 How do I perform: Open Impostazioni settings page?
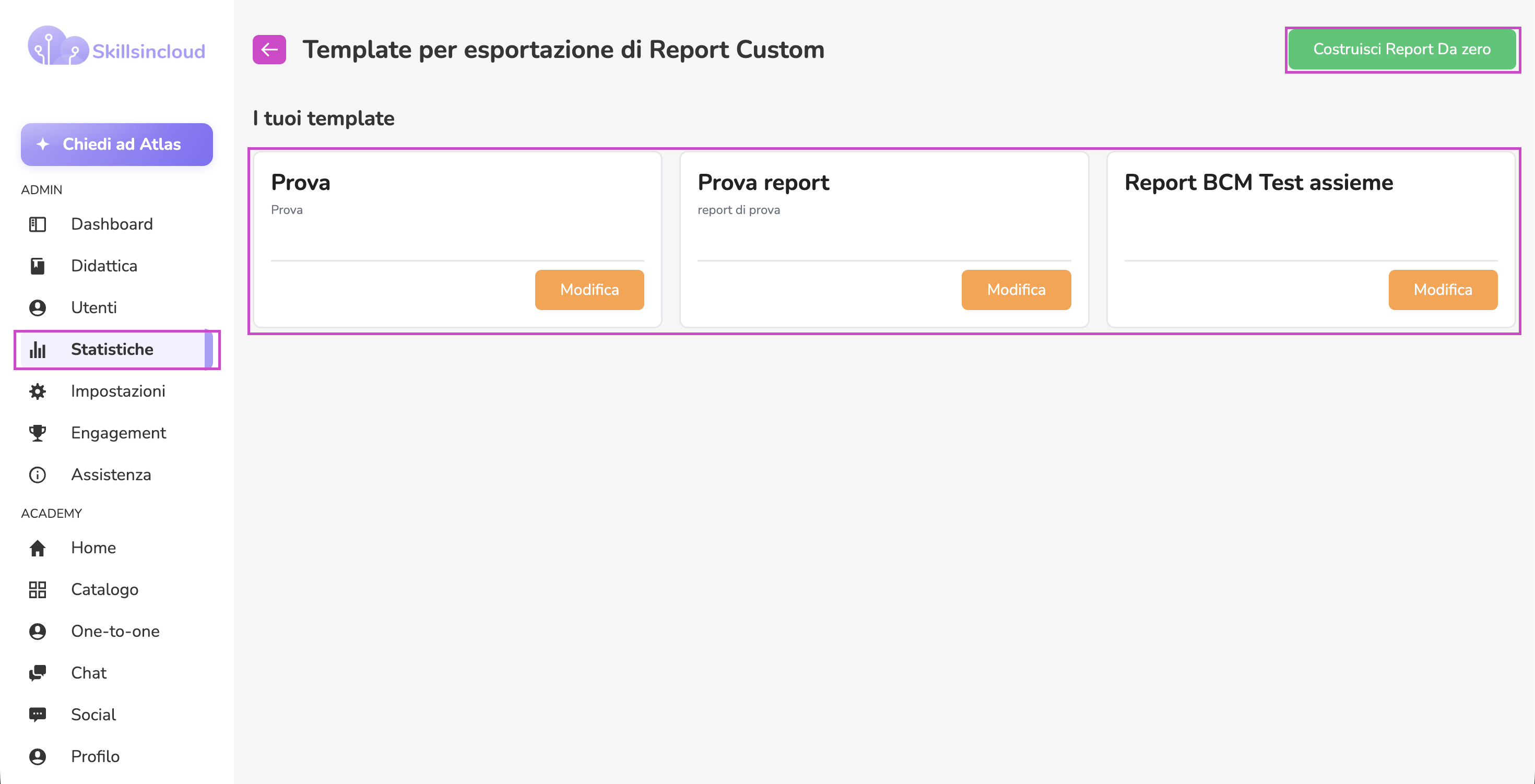pos(117,391)
